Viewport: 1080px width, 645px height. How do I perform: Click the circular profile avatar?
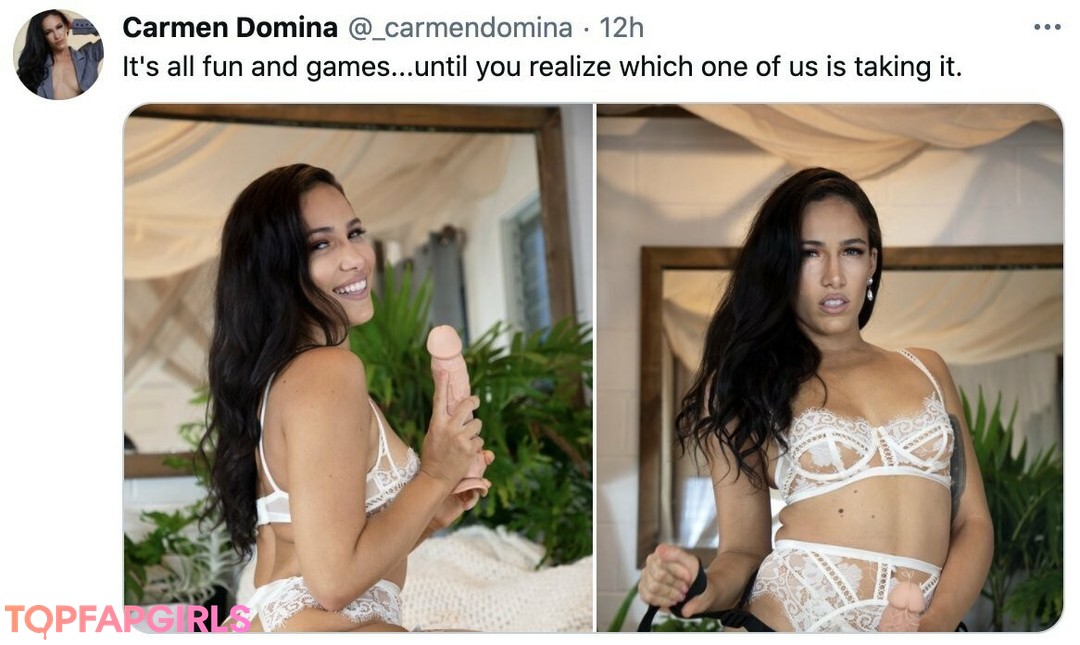coord(59,54)
